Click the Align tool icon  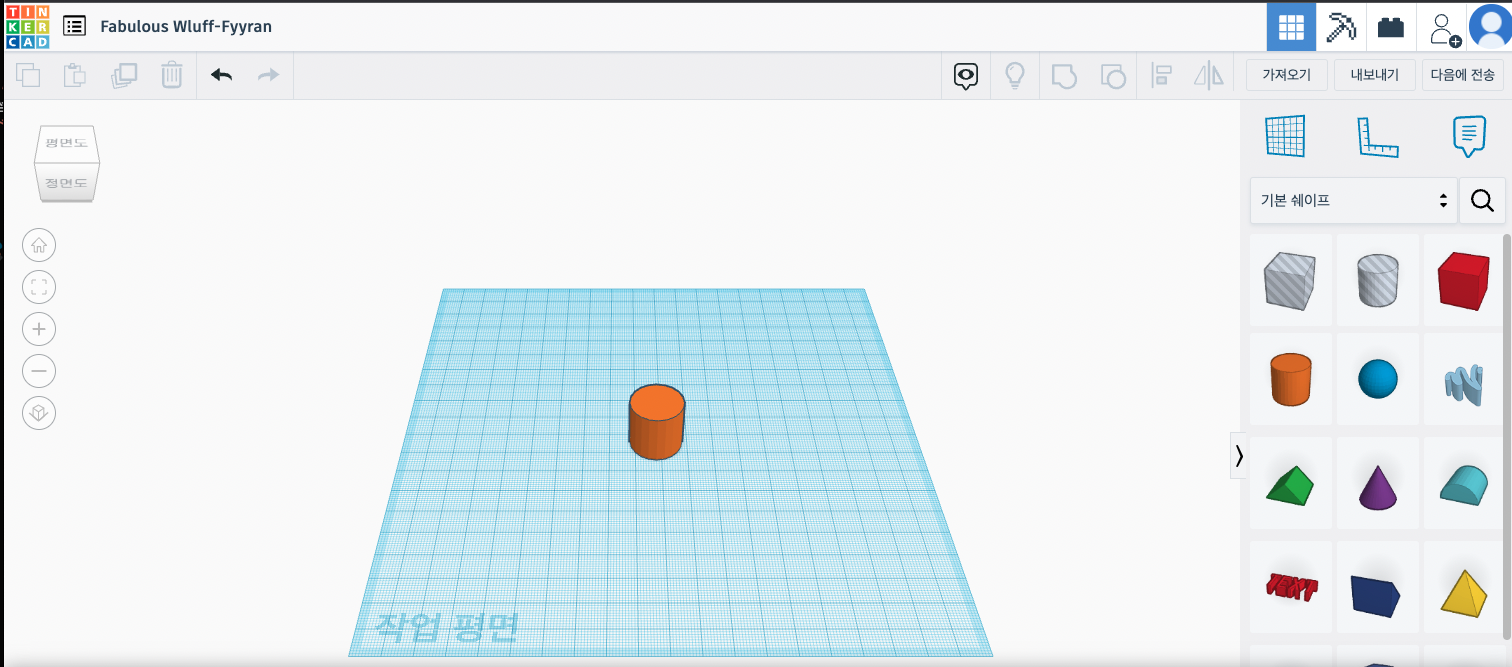tap(1161, 75)
